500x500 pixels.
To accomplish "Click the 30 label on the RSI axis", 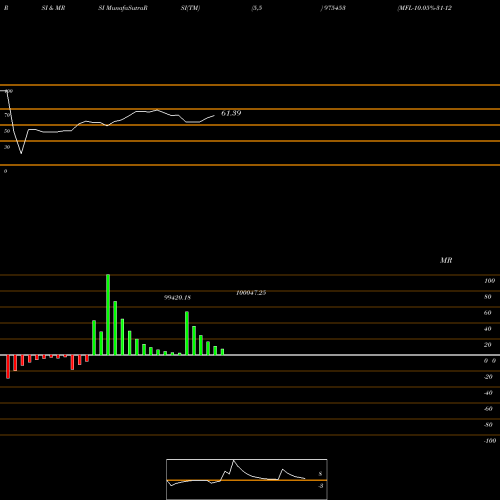I will tap(7, 147).
